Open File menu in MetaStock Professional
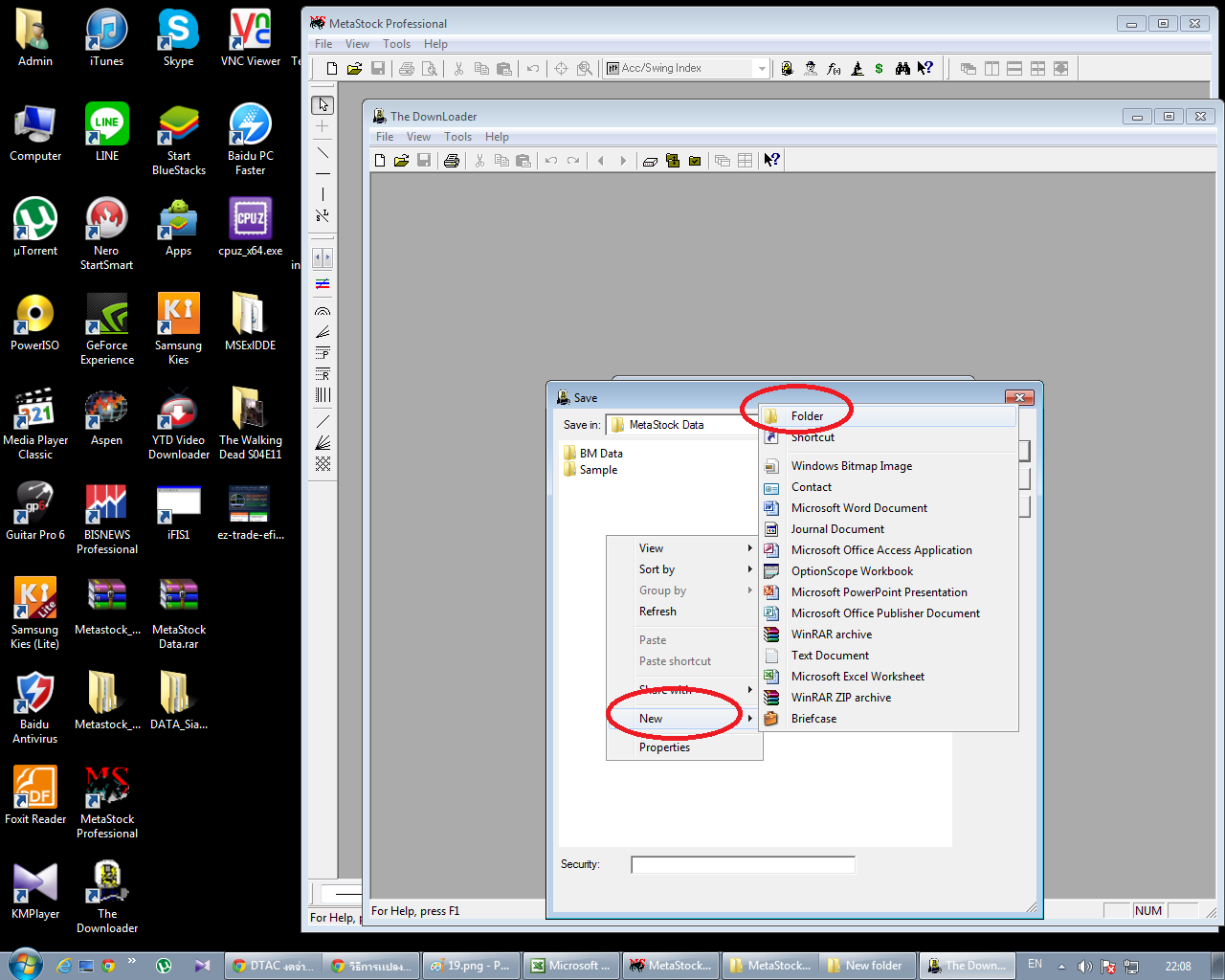Image resolution: width=1225 pixels, height=980 pixels. pyautogui.click(x=323, y=44)
